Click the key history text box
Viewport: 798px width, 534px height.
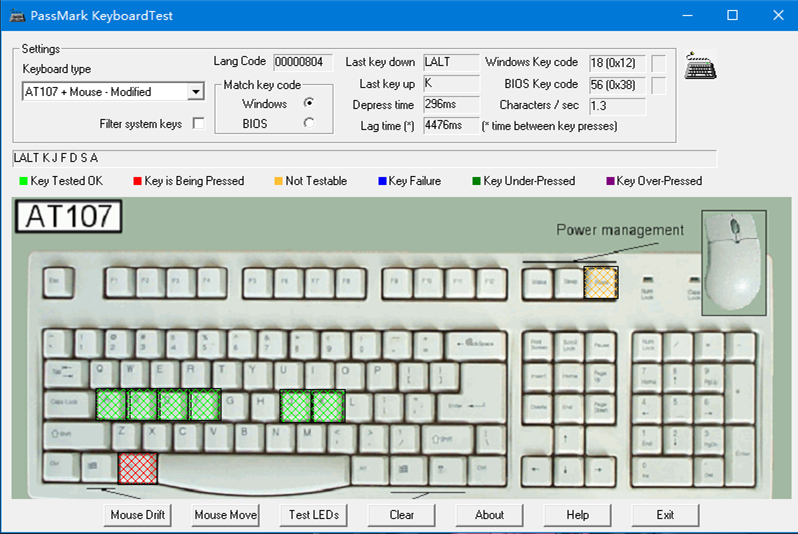coord(364,158)
